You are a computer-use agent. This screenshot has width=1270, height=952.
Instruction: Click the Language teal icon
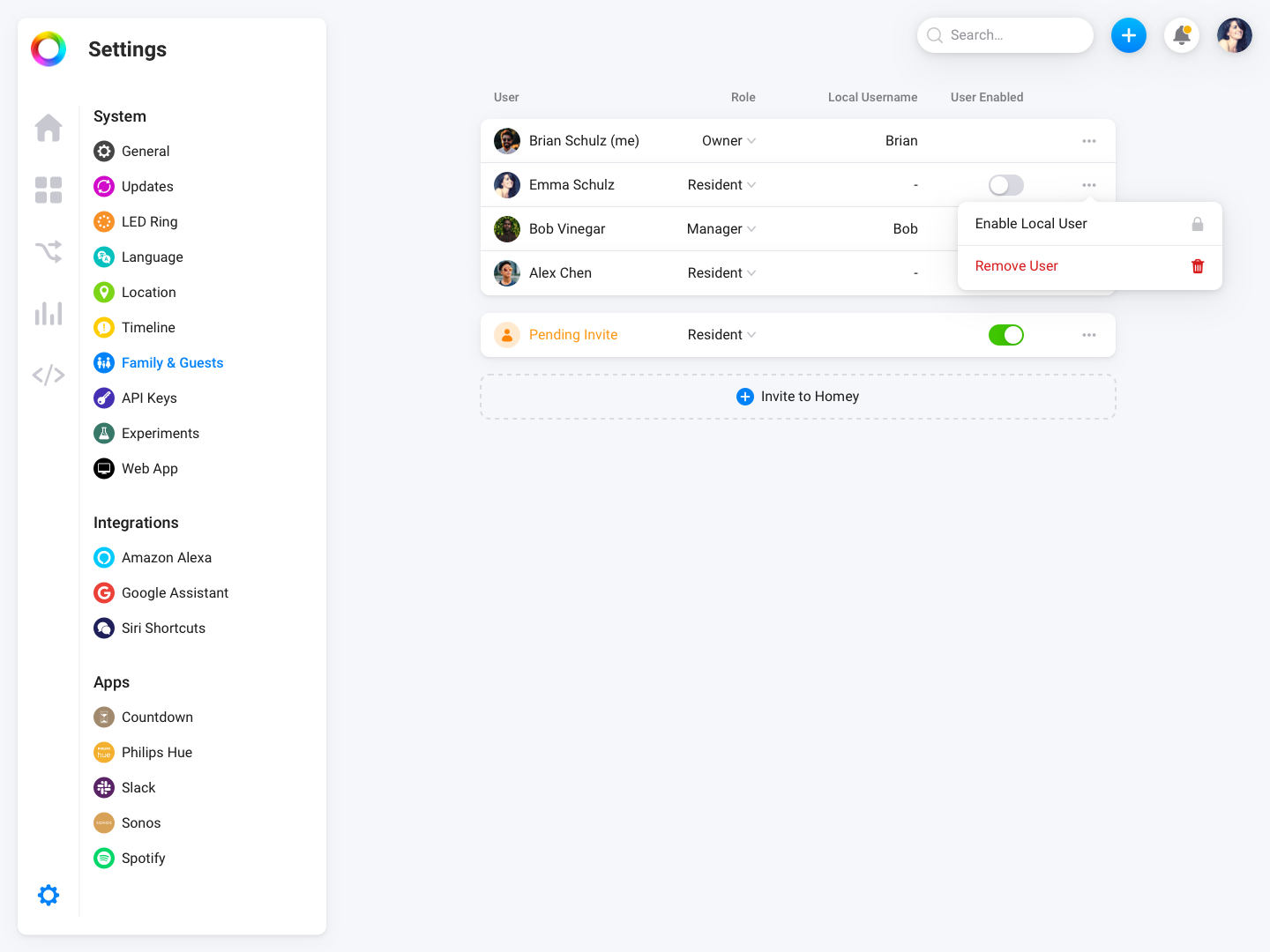(104, 257)
